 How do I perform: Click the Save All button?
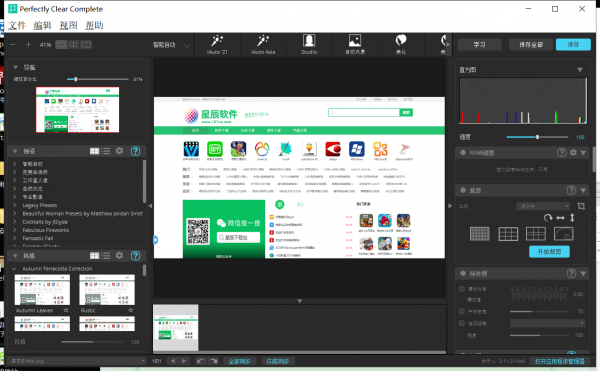point(531,45)
